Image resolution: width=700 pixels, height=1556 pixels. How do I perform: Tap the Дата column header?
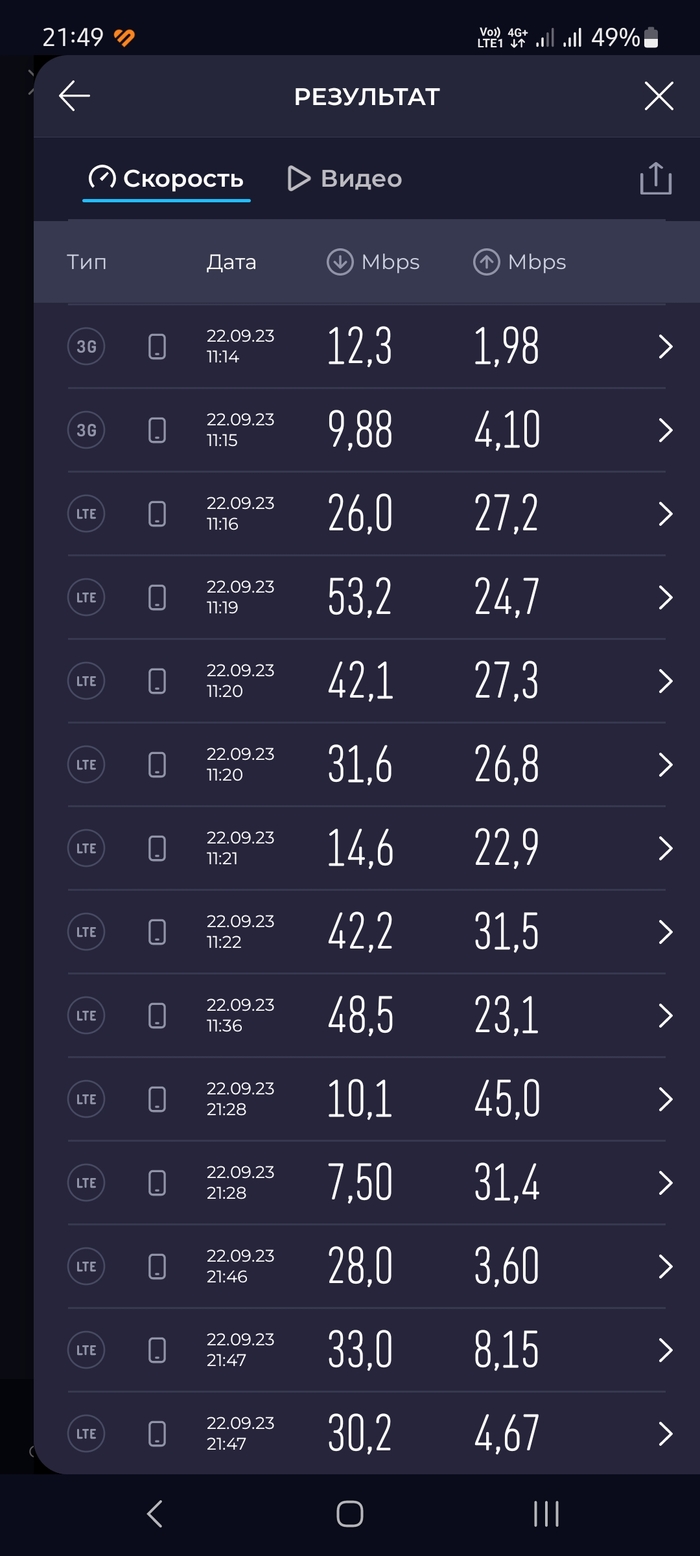[x=231, y=261]
